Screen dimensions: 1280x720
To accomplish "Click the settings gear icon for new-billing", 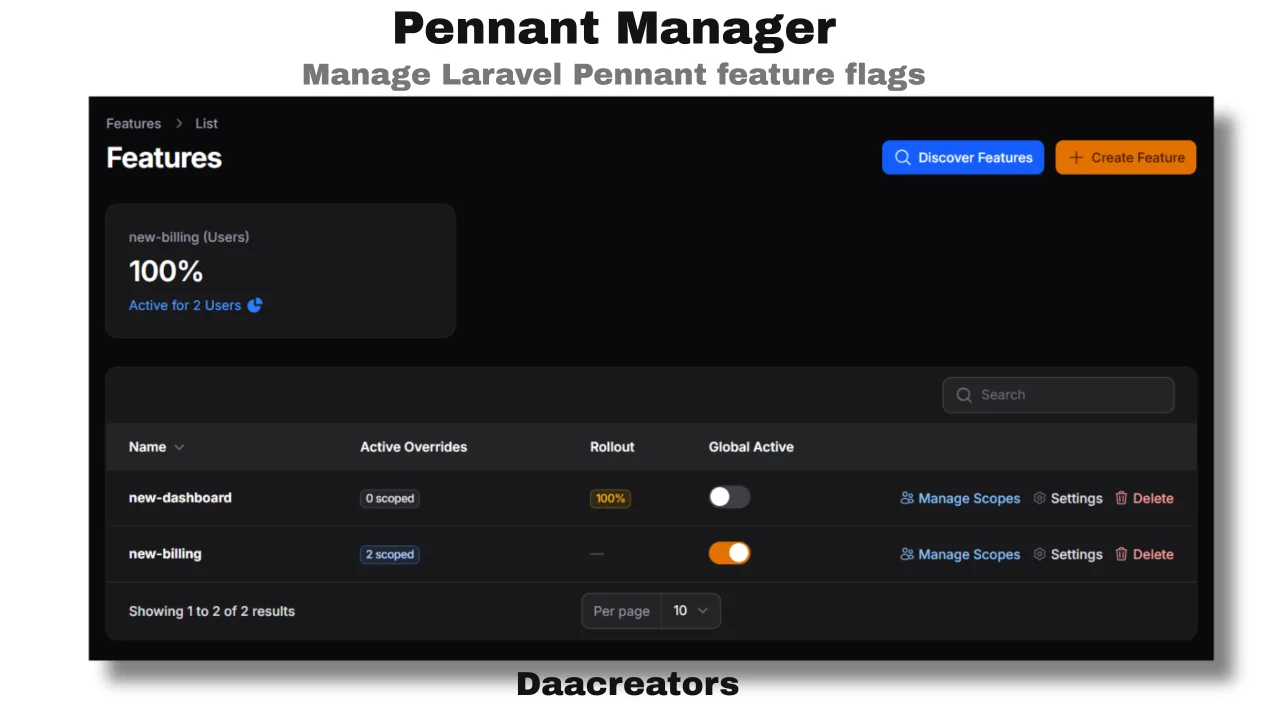I will pos(1039,554).
